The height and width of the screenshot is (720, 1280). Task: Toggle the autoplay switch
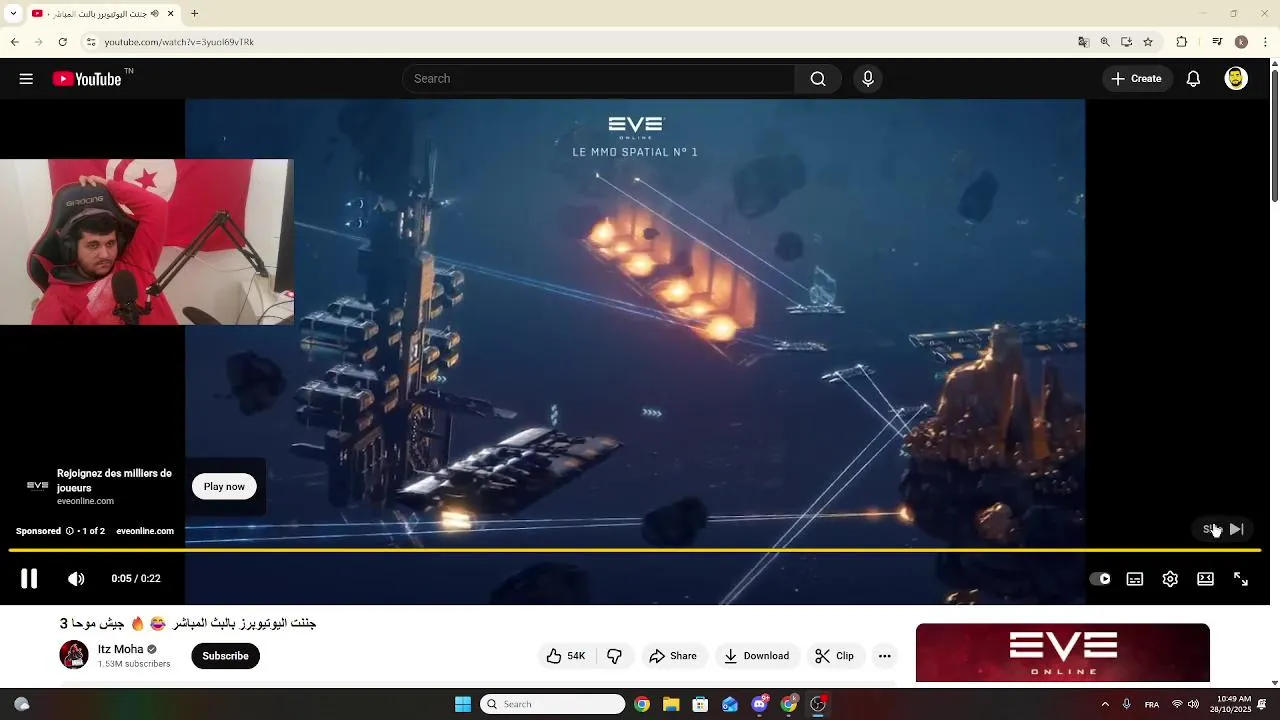1100,579
